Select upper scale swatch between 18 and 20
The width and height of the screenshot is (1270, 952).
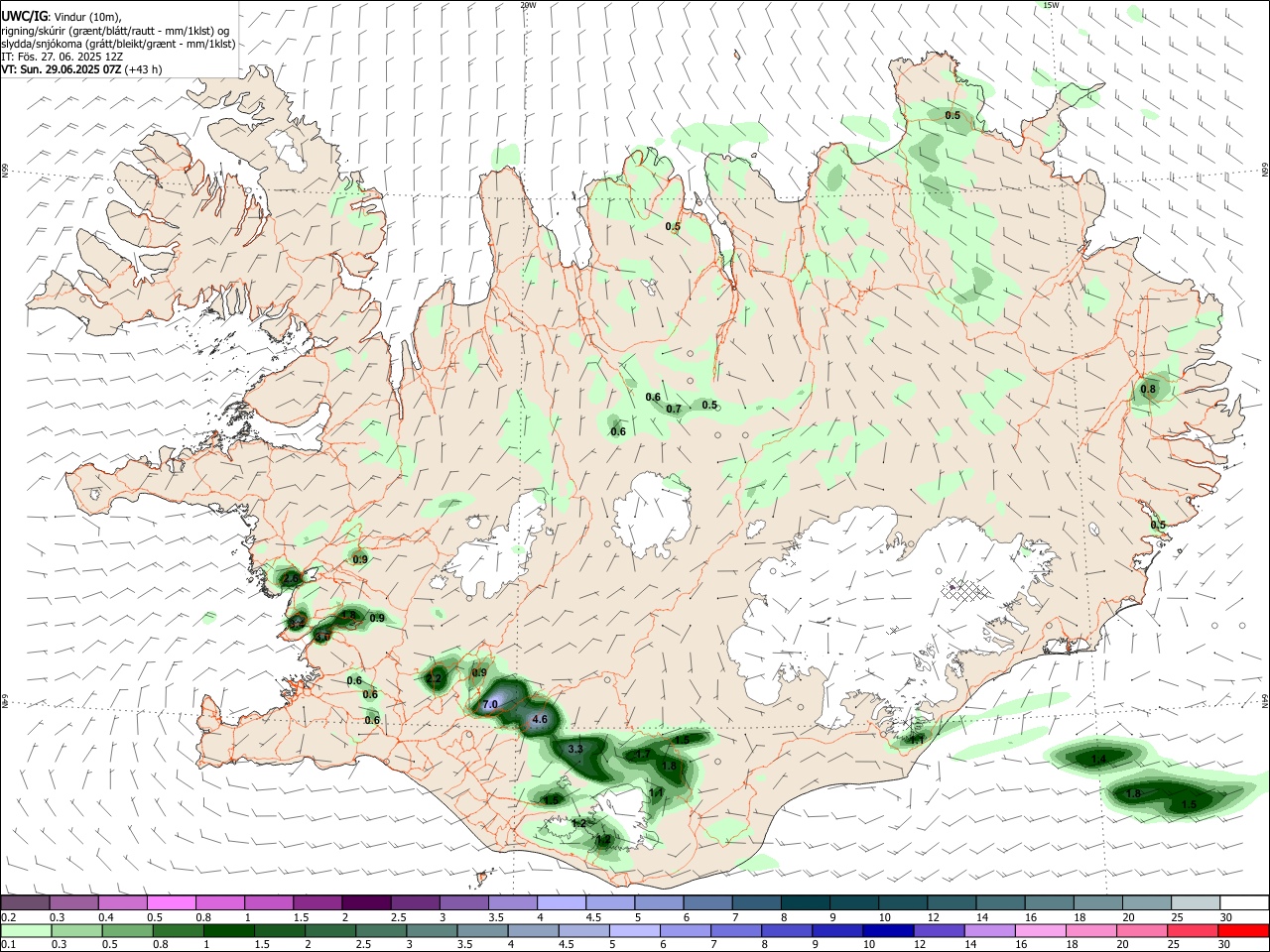pyautogui.click(x=1098, y=903)
